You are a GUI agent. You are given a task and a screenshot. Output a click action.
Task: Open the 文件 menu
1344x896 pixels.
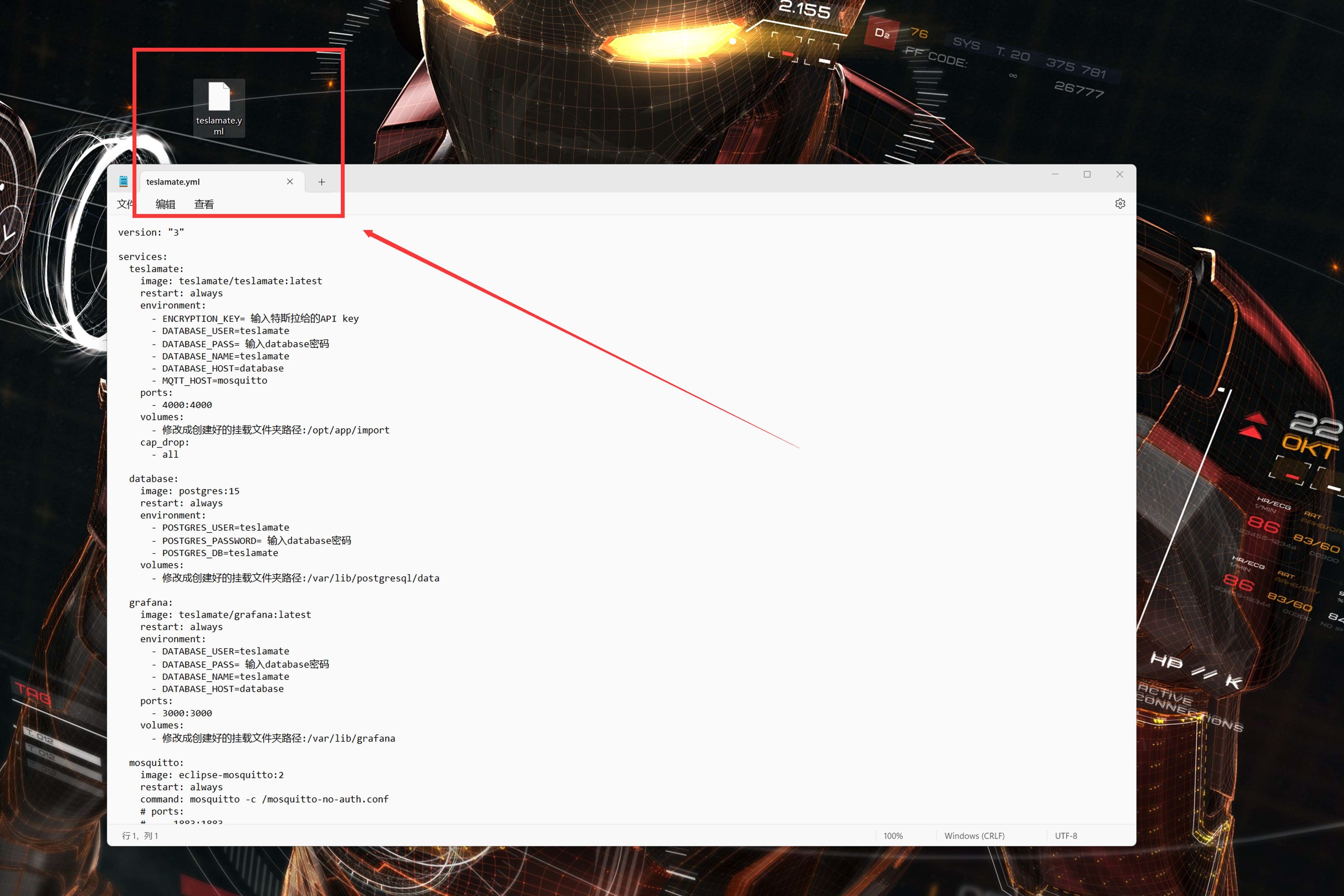125,205
